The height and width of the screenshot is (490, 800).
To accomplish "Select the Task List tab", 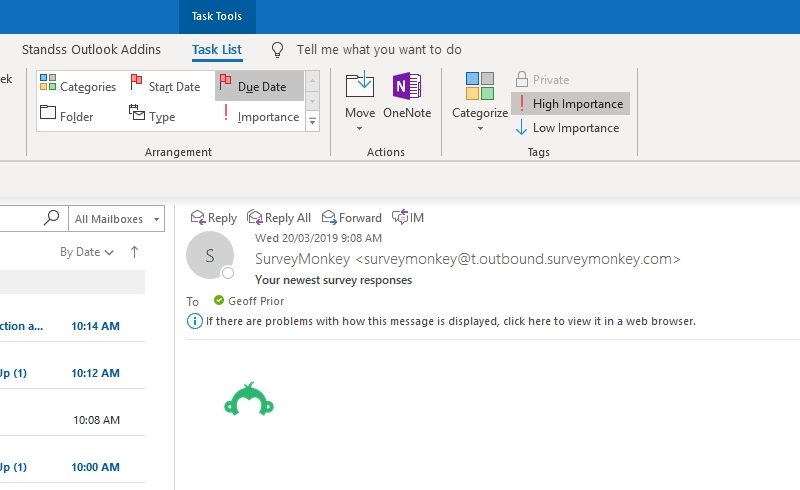I will coord(217,50).
